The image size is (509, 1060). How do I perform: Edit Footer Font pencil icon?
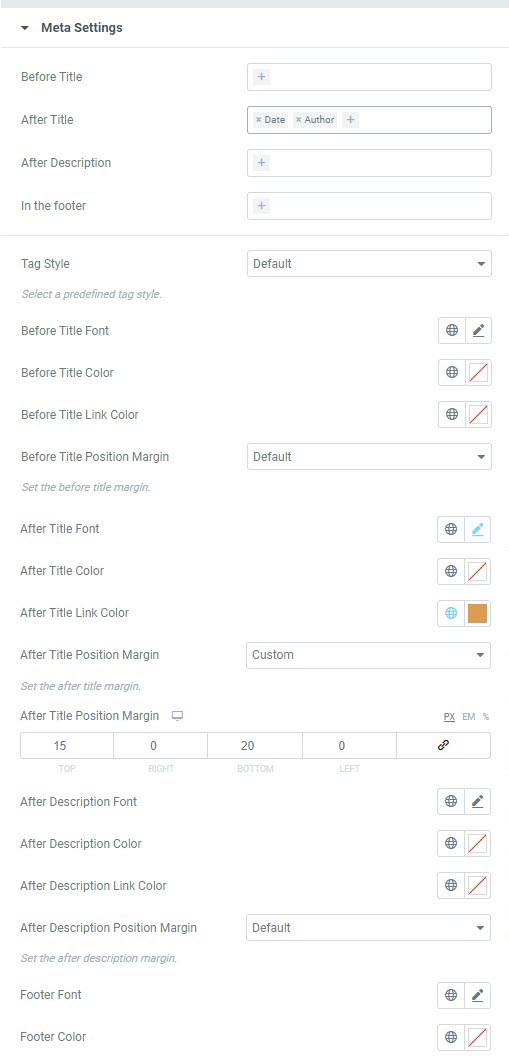[x=477, y=995]
